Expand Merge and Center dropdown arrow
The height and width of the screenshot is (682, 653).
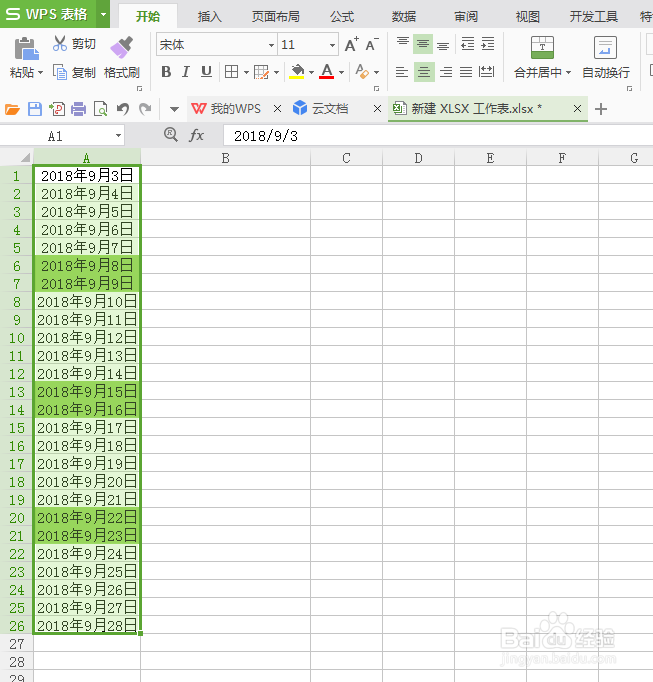569,73
